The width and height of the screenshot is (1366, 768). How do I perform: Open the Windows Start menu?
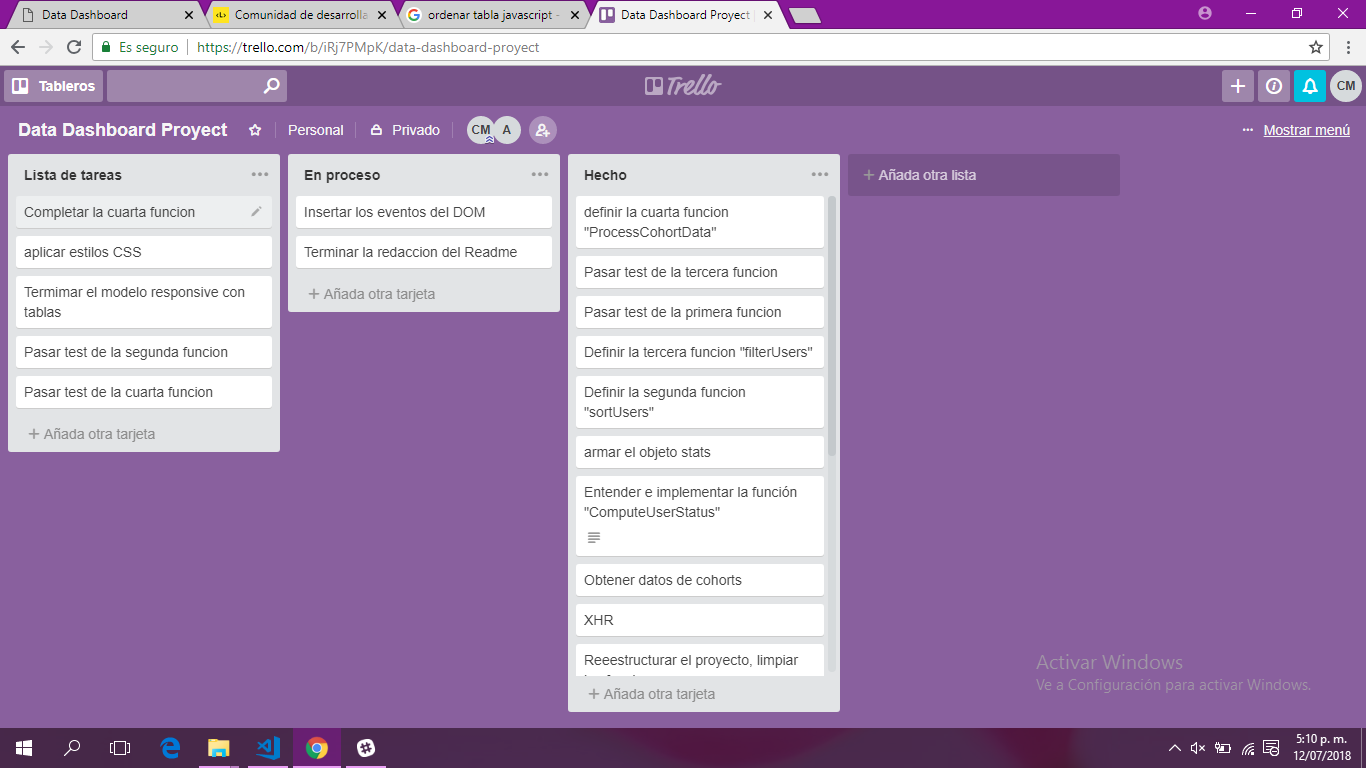click(24, 747)
